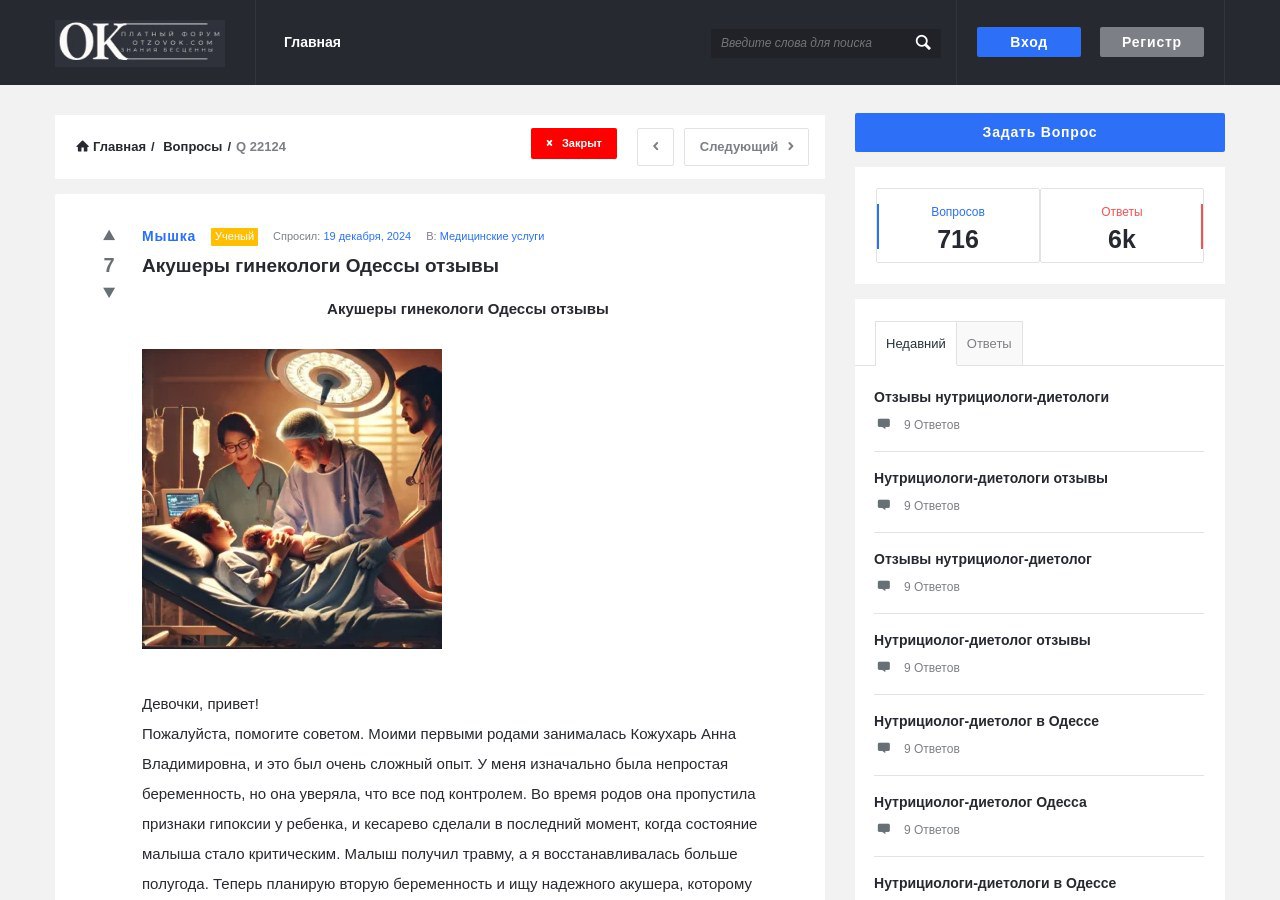
Task: Open Нутрициологи-диетологи отзывы question
Action: click(x=991, y=478)
